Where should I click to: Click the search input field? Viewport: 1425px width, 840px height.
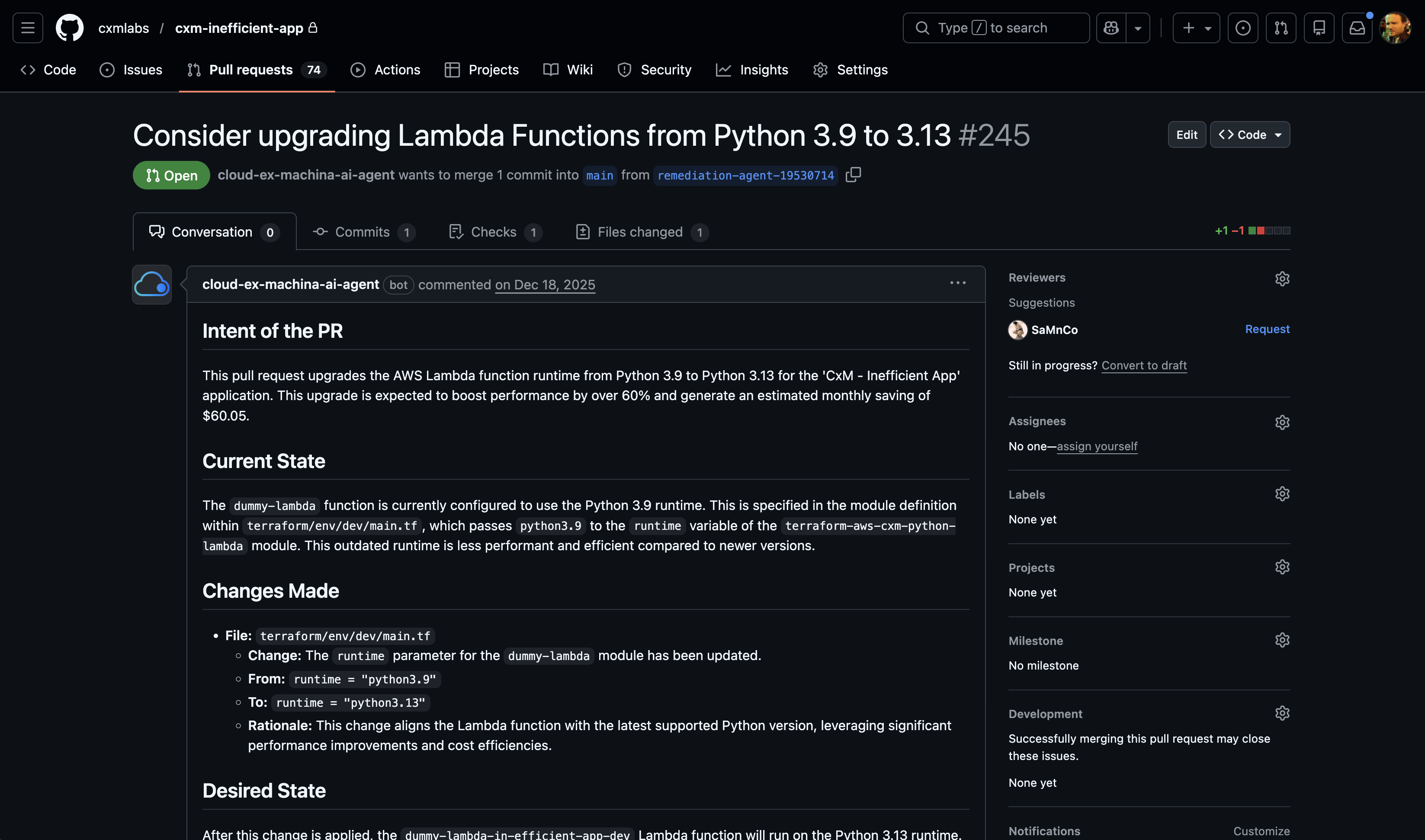[x=996, y=27]
